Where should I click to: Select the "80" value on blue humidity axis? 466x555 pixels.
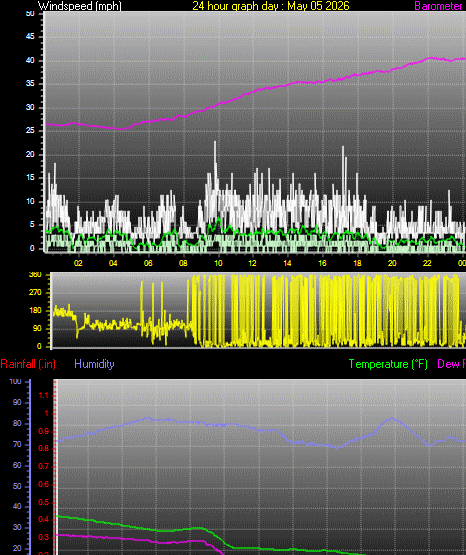tap(17, 423)
